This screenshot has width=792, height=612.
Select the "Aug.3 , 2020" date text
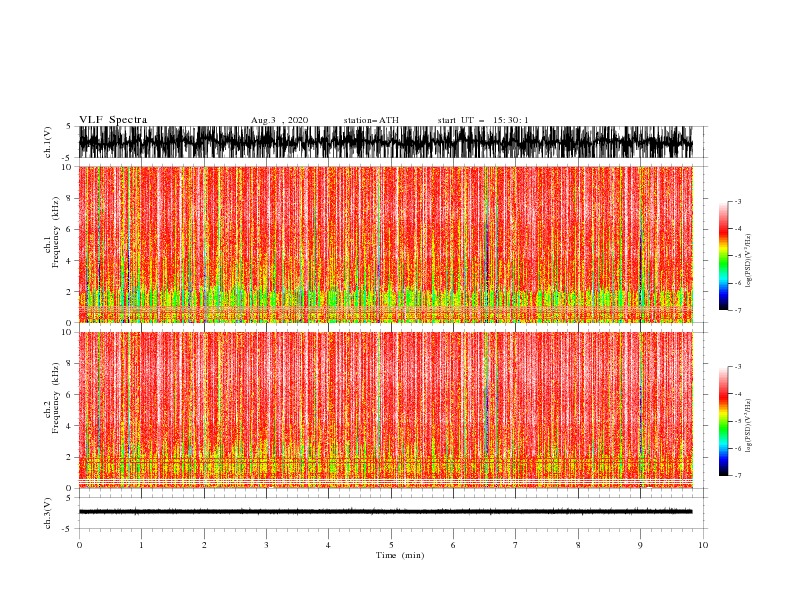coord(279,120)
